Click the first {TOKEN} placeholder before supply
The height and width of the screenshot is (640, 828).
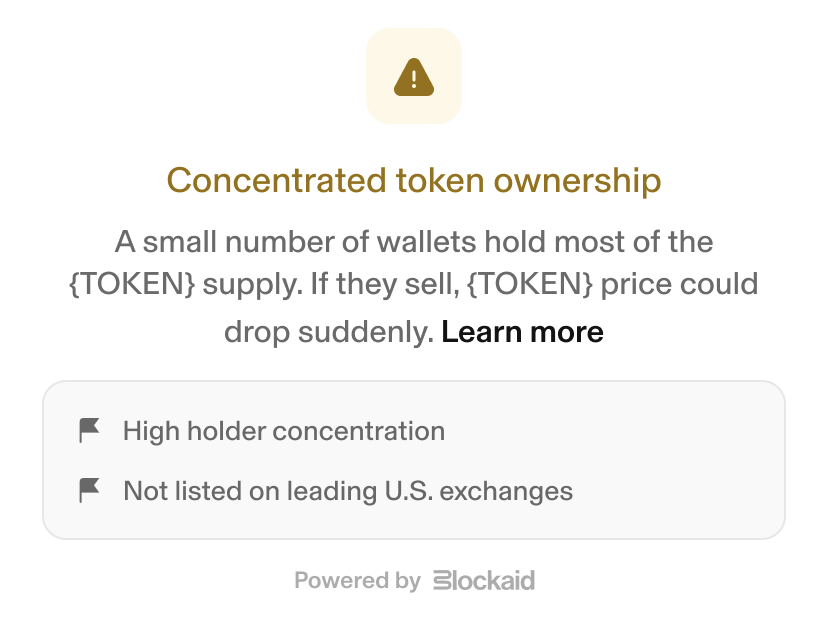(x=132, y=284)
